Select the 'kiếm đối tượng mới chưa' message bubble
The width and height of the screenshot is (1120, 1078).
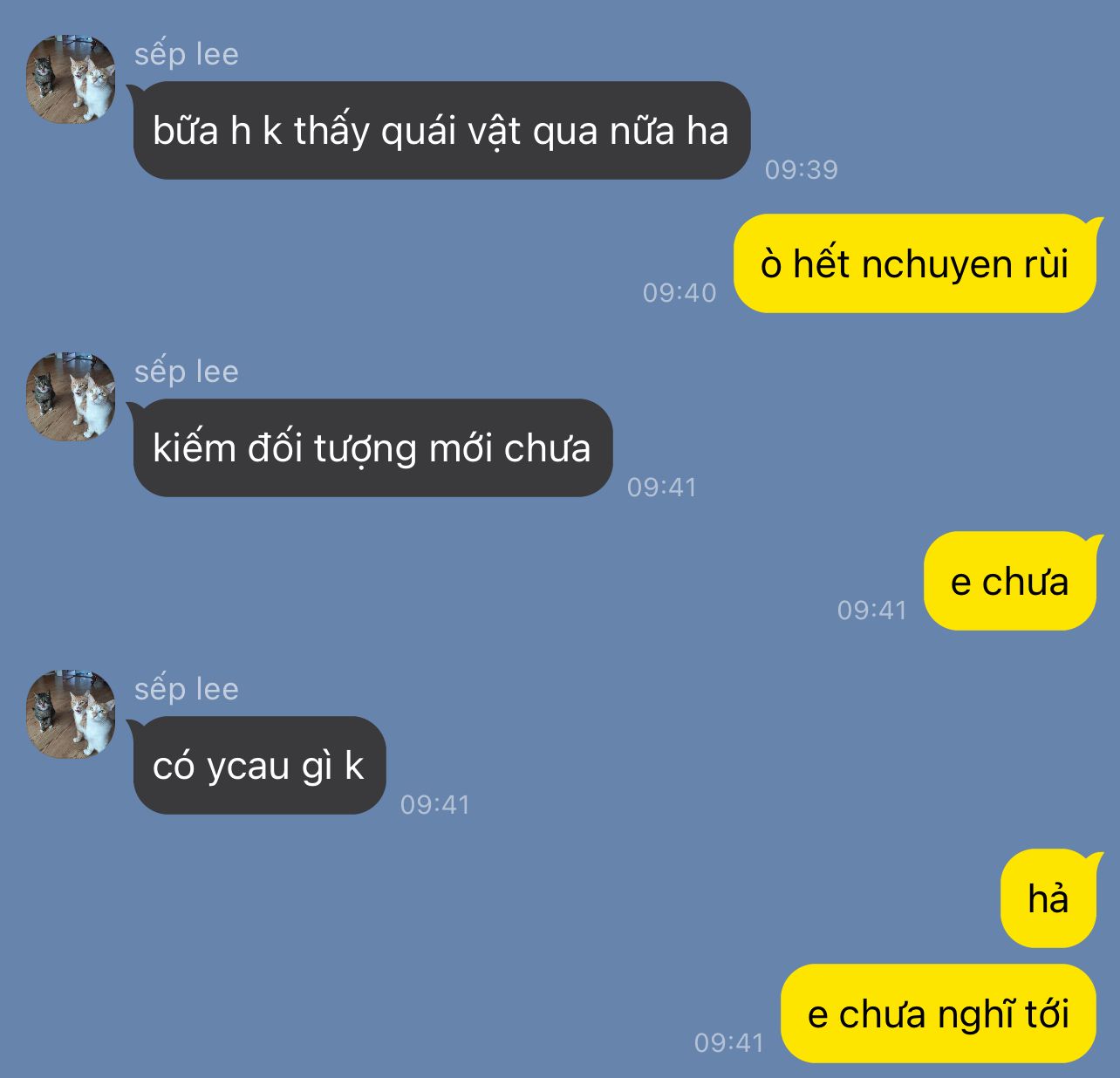(372, 448)
